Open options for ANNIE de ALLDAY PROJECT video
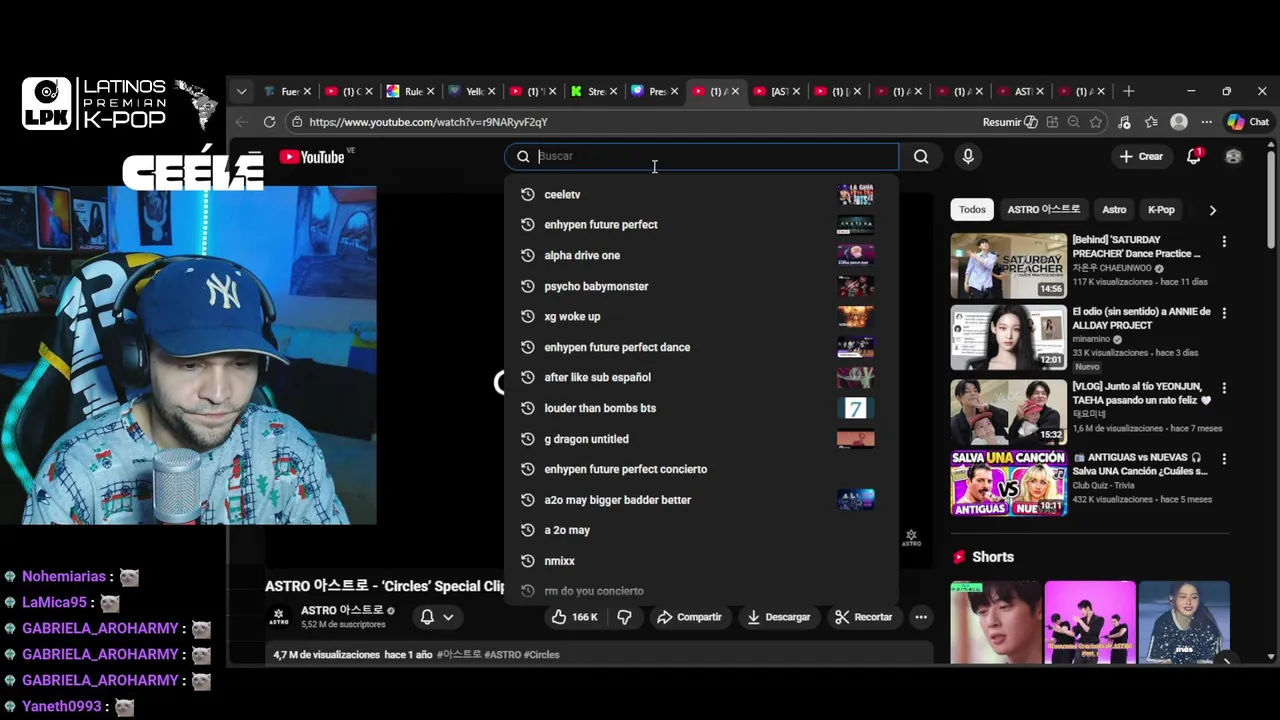 (x=1224, y=313)
